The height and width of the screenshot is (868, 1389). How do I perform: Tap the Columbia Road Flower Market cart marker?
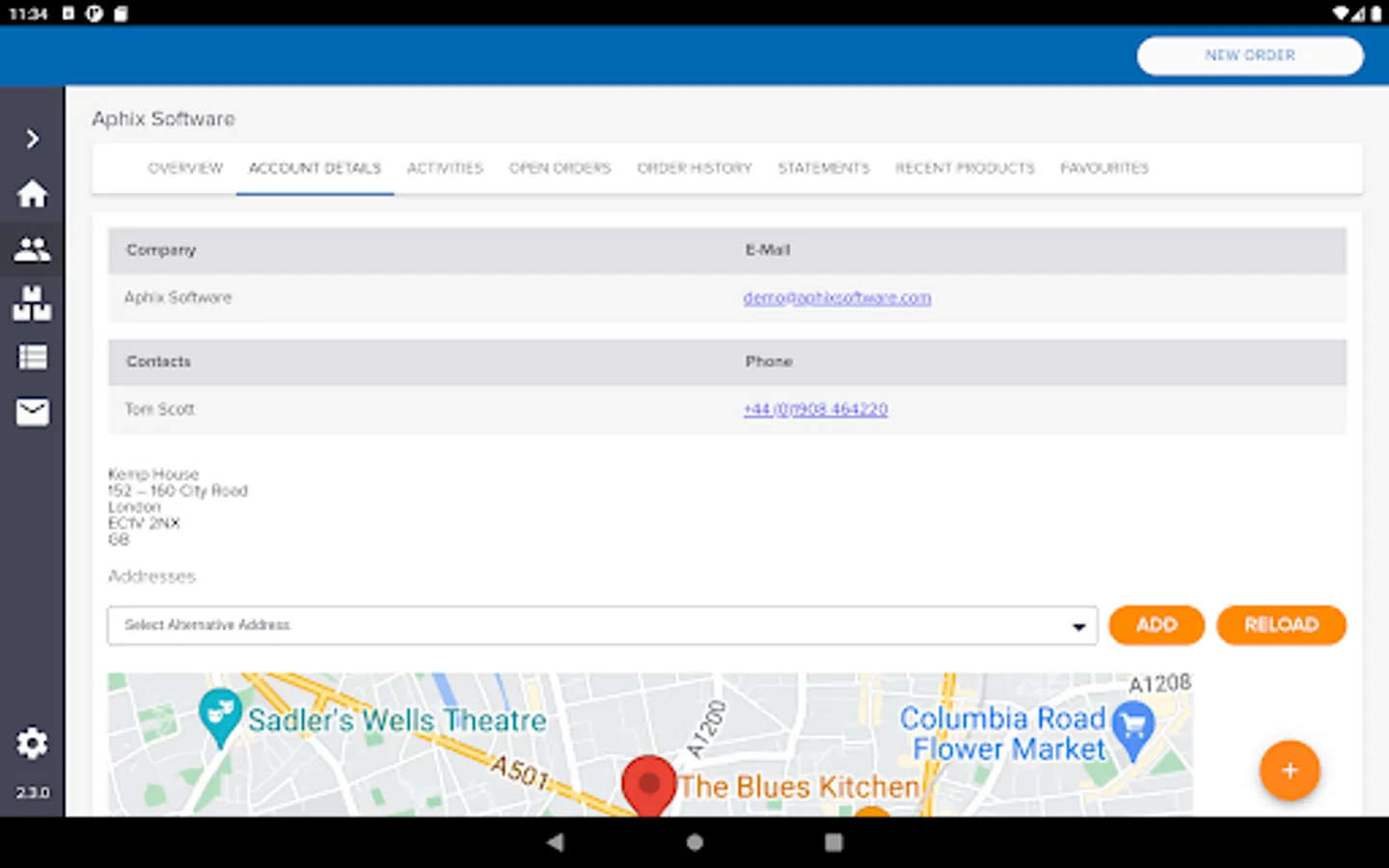pyautogui.click(x=1132, y=730)
